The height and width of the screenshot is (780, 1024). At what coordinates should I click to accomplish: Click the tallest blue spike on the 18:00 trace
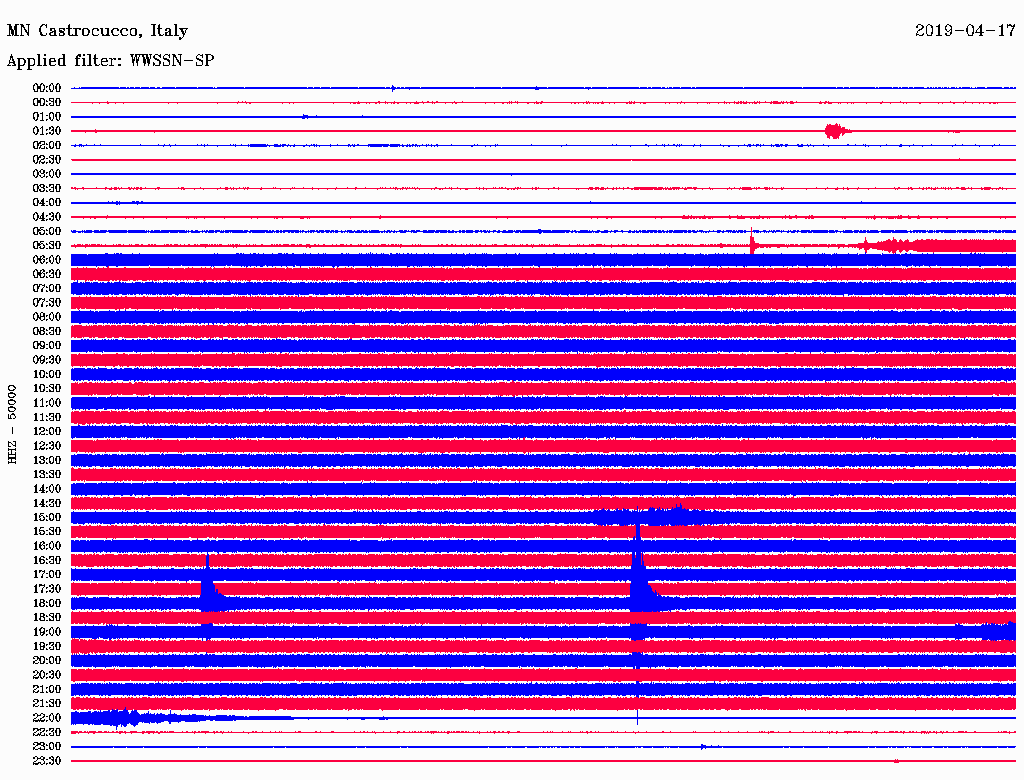638,601
